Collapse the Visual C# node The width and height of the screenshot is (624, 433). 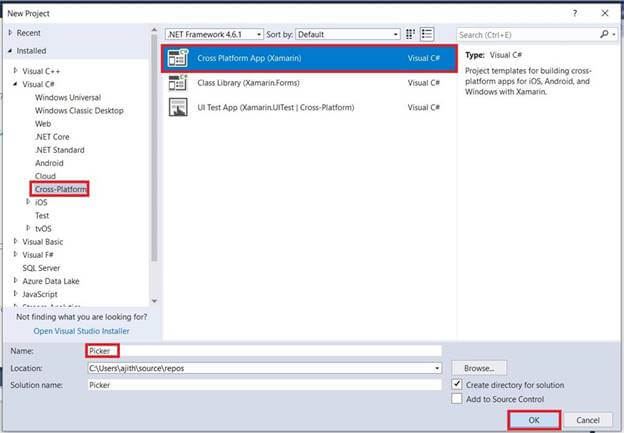16,84
